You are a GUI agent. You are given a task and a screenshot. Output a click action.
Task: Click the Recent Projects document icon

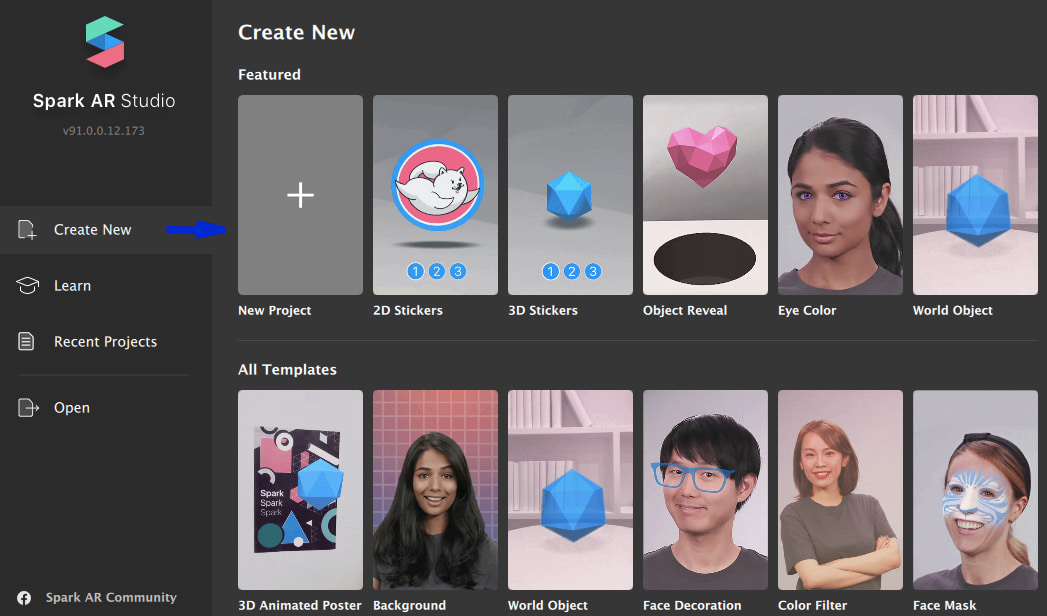click(x=27, y=342)
